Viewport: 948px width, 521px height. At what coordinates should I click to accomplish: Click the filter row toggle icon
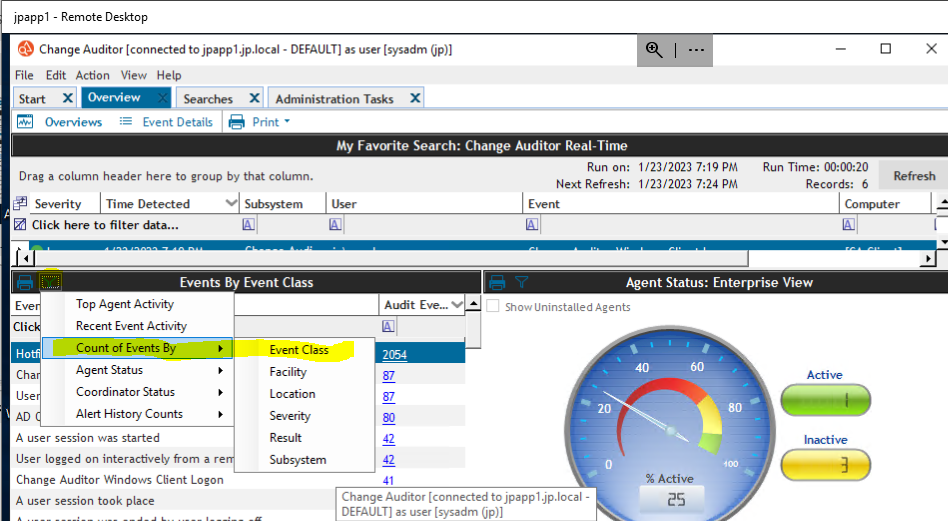20,225
